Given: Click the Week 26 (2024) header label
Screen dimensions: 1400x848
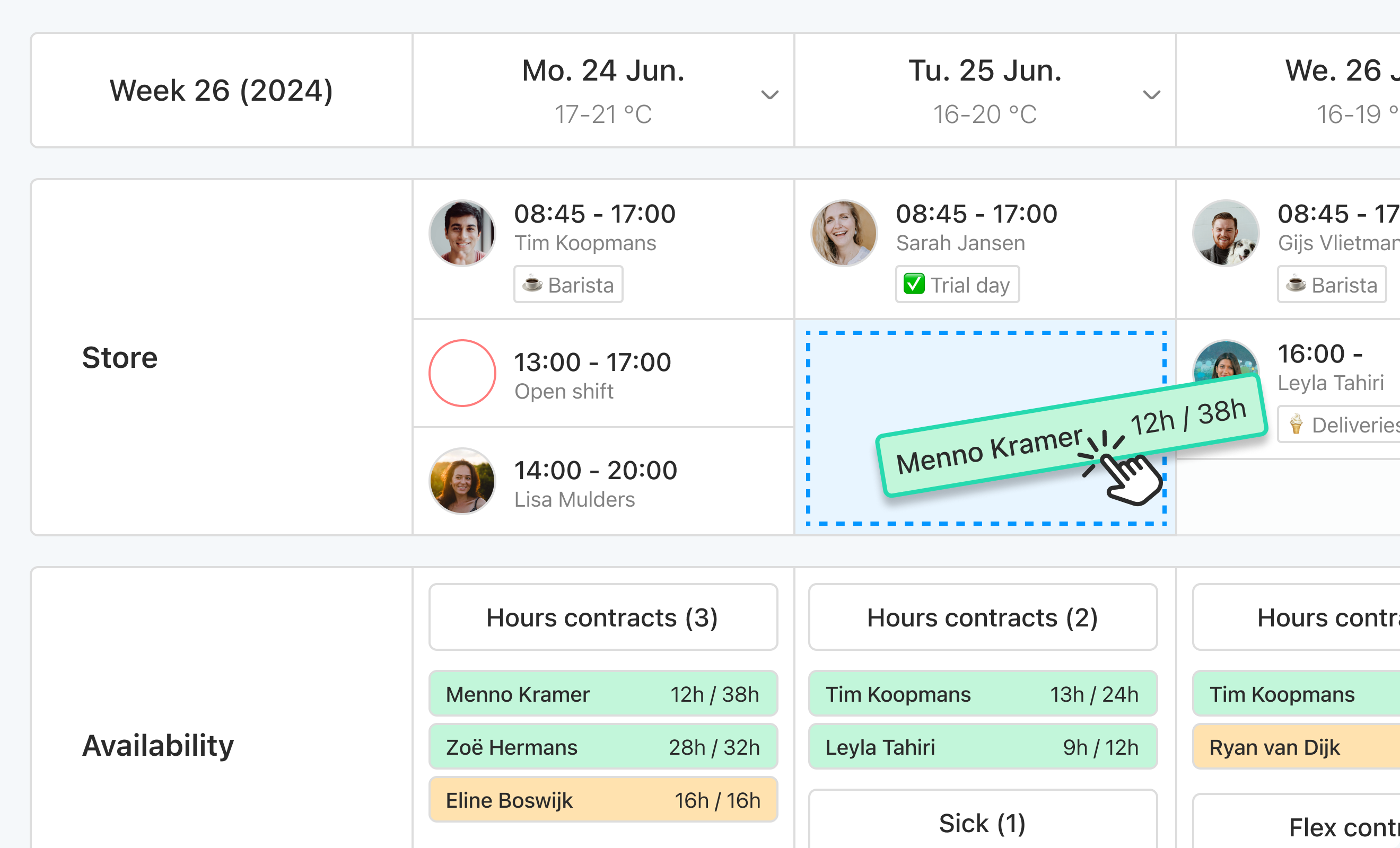Looking at the screenshot, I should [221, 90].
